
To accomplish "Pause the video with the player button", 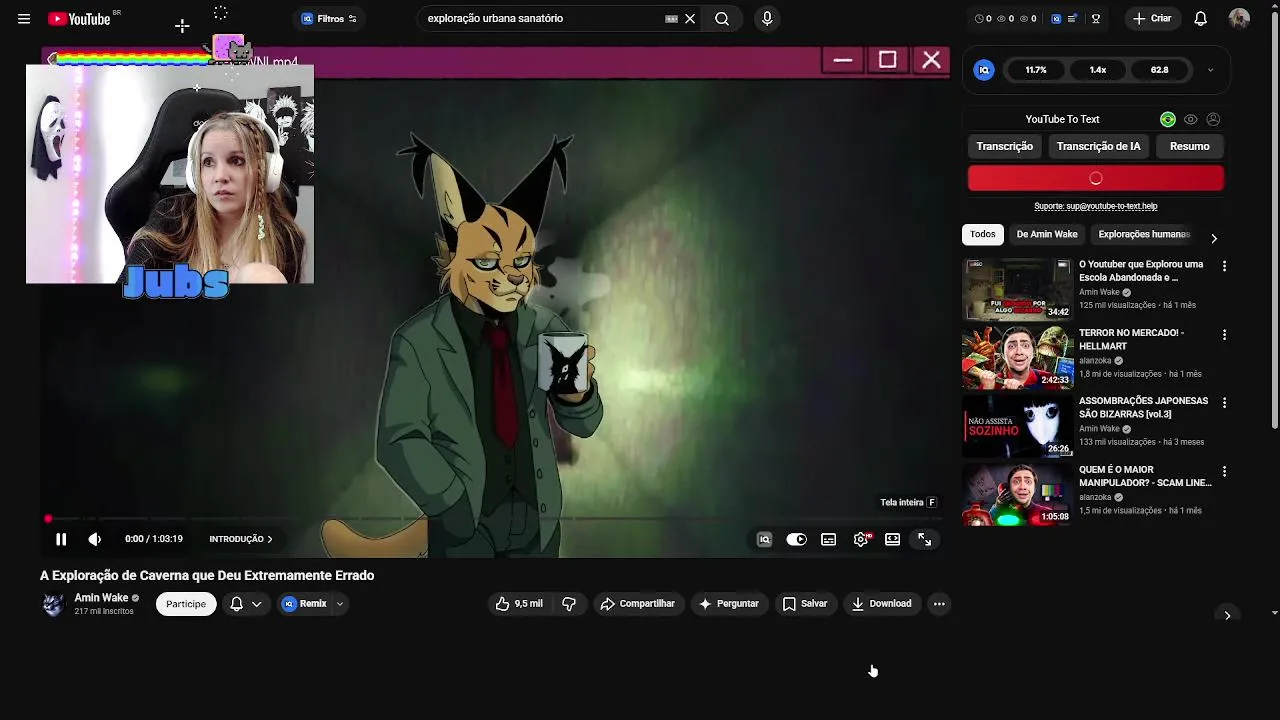I will point(61,539).
